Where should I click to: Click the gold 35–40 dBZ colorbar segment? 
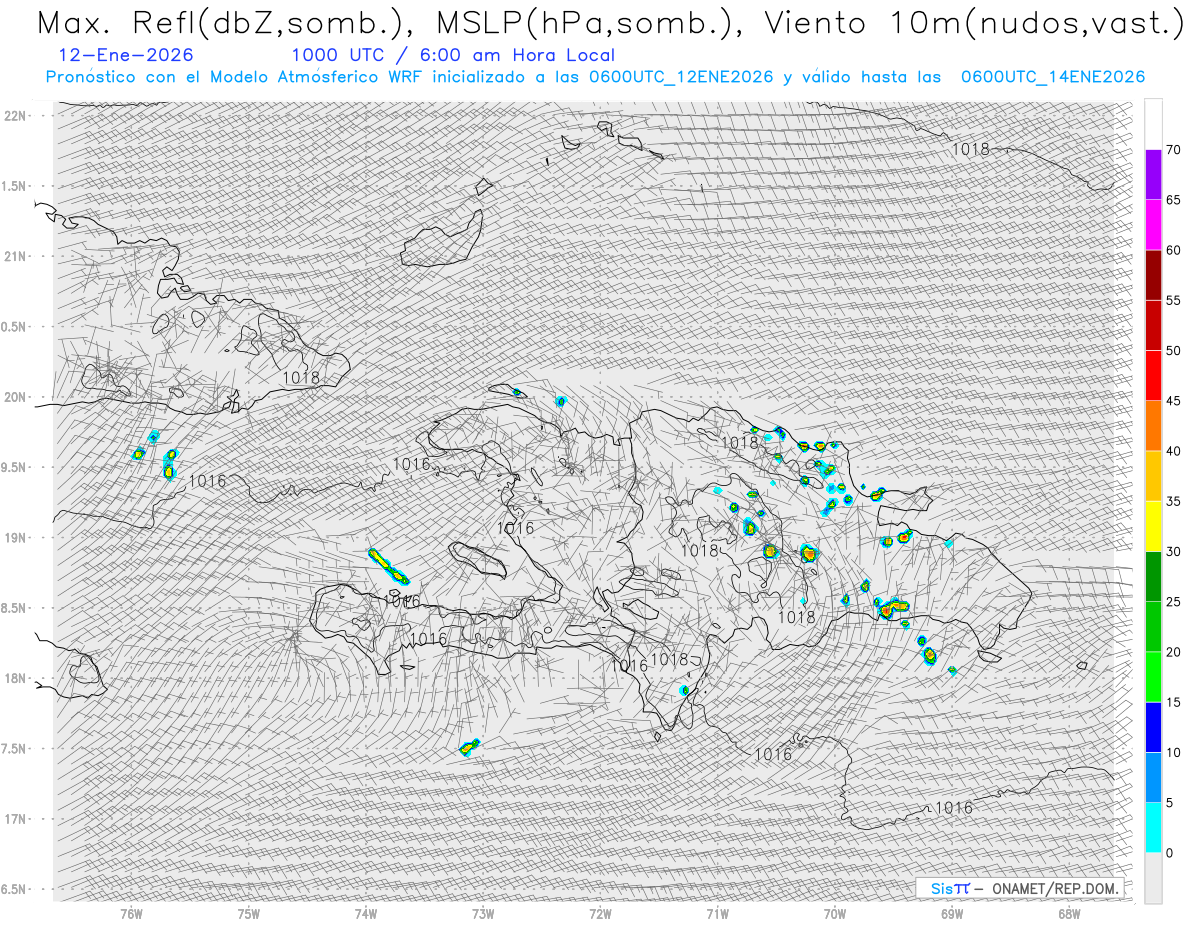(x=1153, y=476)
